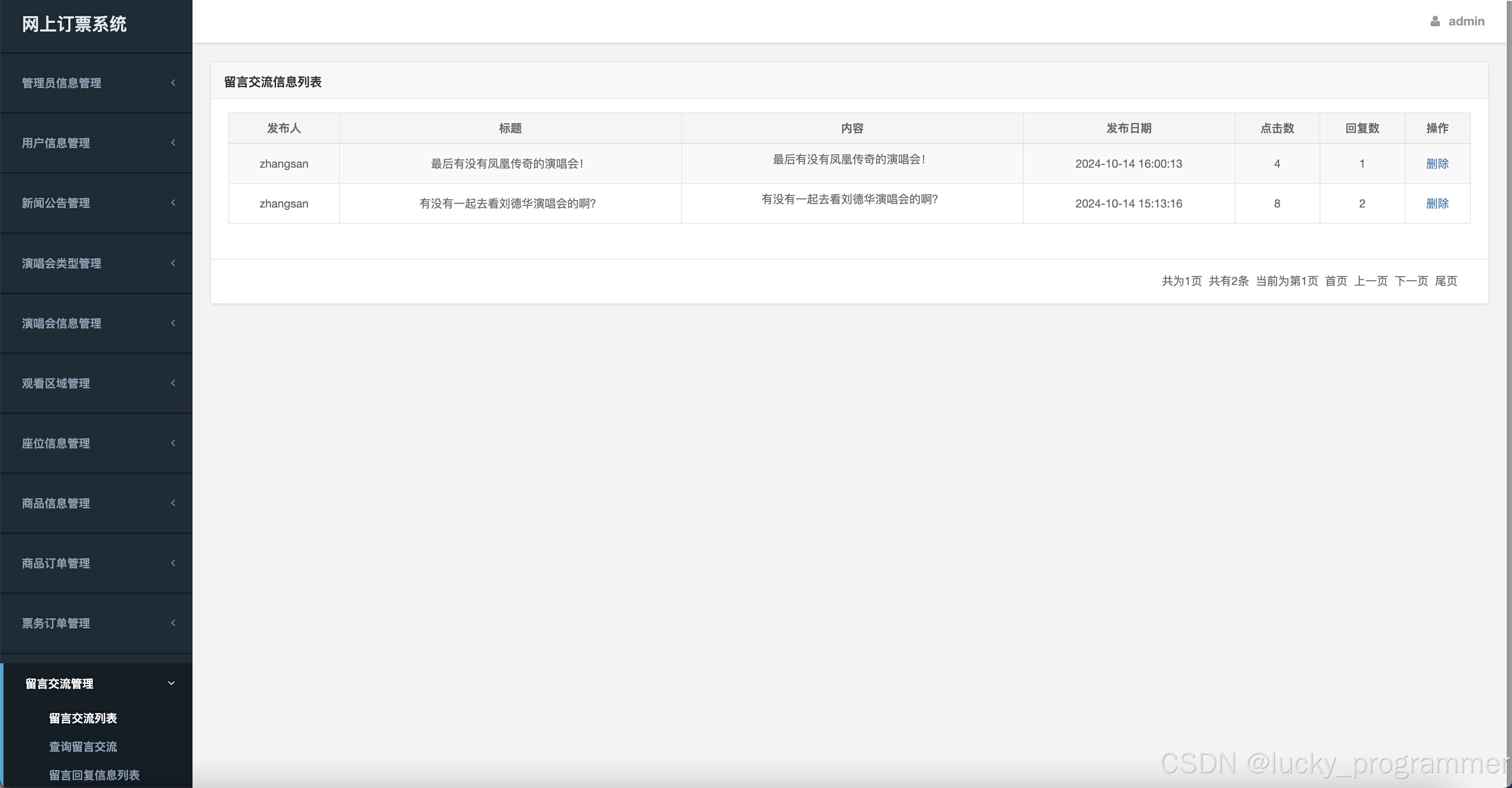Expand the 商品订单管理 menu

tap(56, 563)
